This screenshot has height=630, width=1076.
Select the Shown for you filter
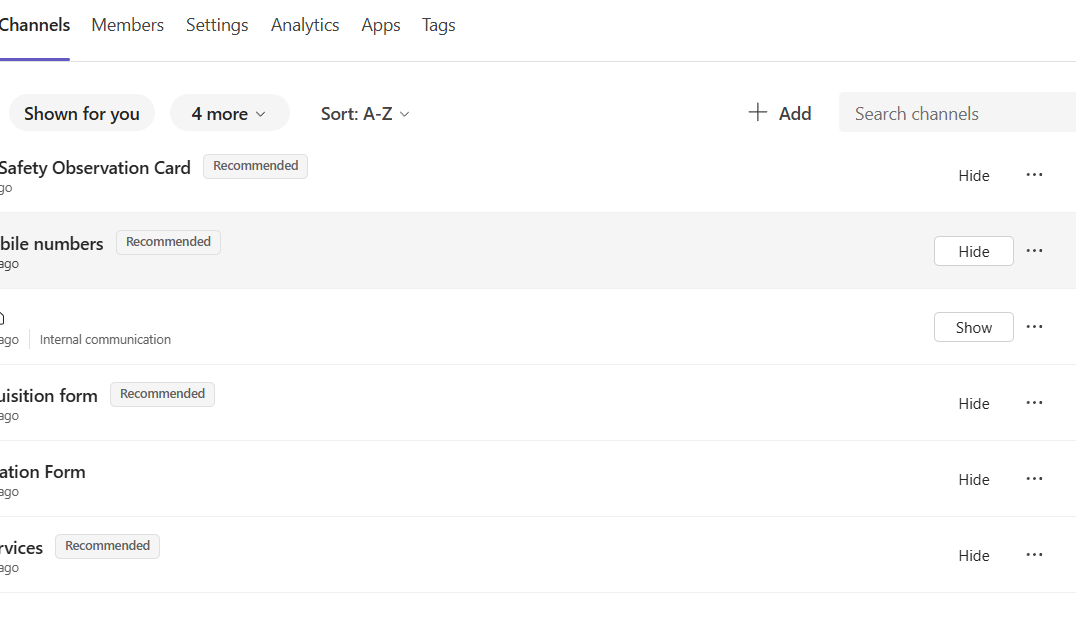(x=82, y=114)
